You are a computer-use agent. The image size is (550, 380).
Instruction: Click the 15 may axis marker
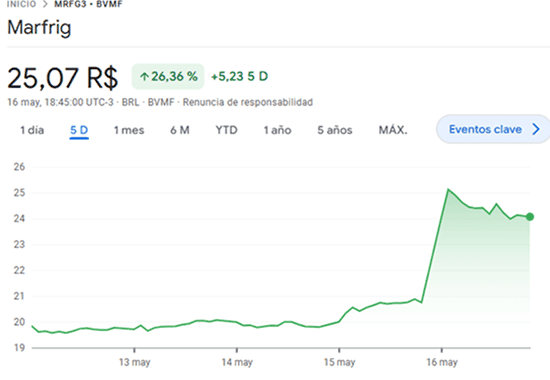(339, 362)
